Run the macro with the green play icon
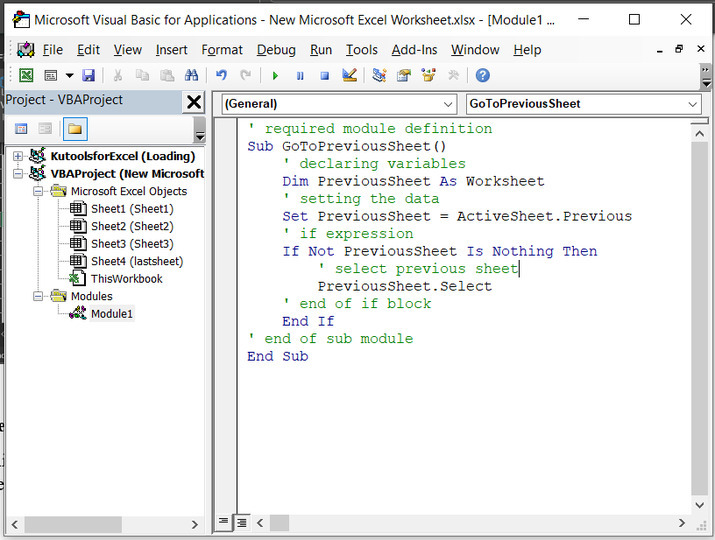The image size is (715, 540). (275, 76)
